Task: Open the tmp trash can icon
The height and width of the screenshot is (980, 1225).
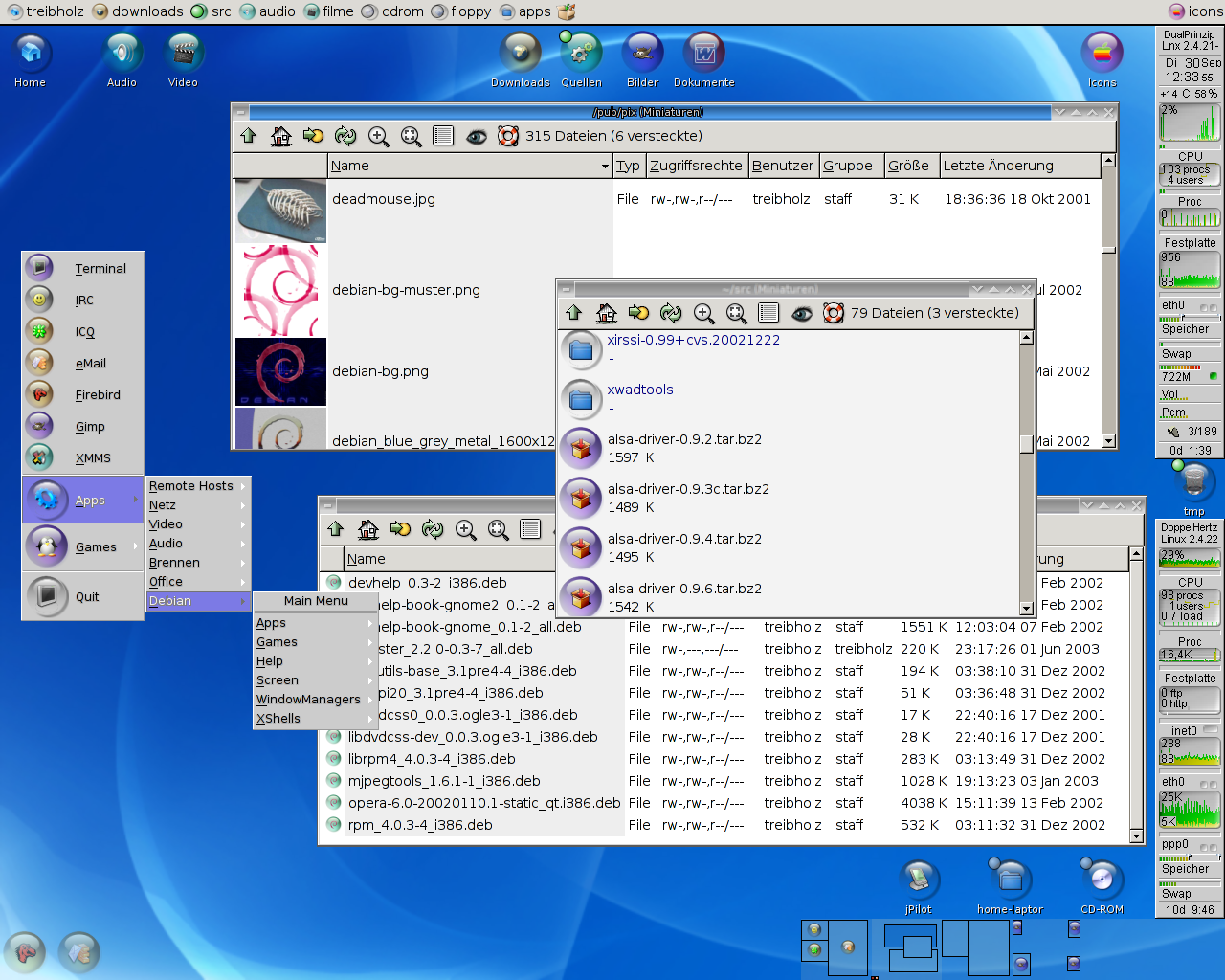Action: 1193,488
